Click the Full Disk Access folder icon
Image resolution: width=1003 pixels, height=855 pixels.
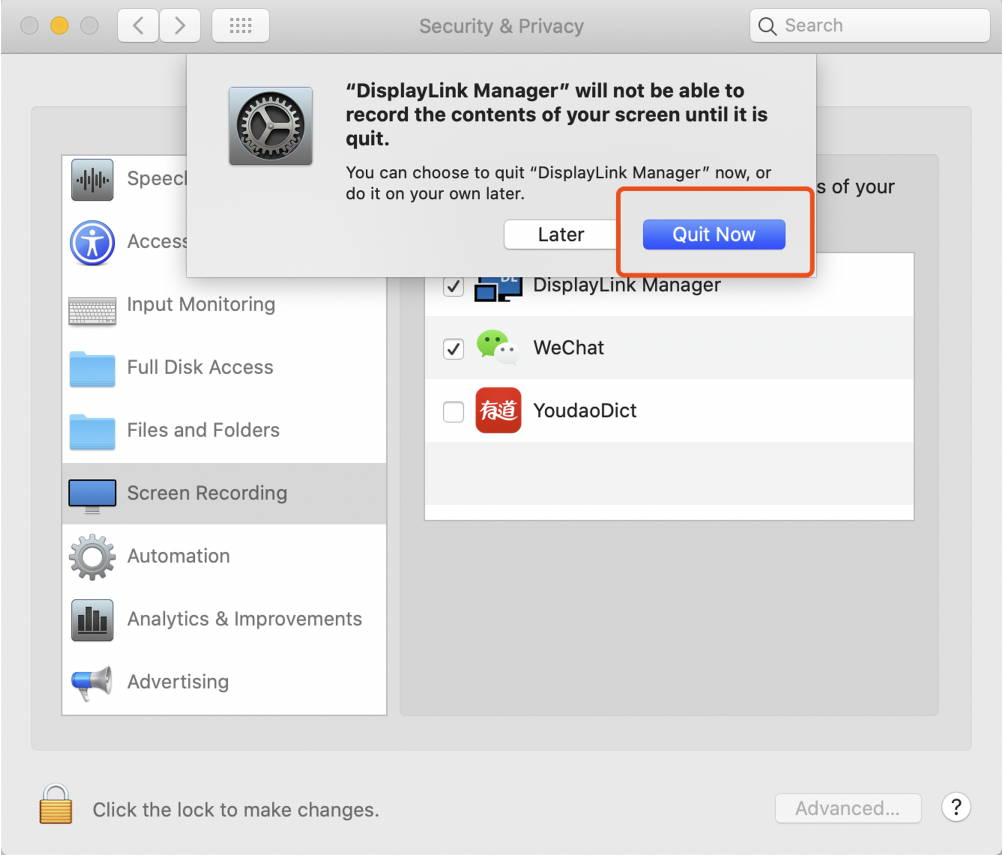click(x=92, y=369)
